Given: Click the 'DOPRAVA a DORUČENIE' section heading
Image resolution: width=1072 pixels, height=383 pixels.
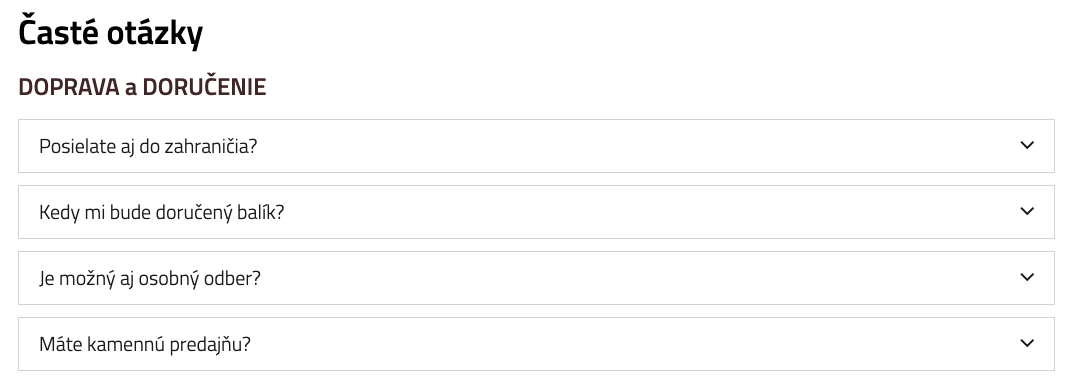Looking at the screenshot, I should pyautogui.click(x=142, y=87).
